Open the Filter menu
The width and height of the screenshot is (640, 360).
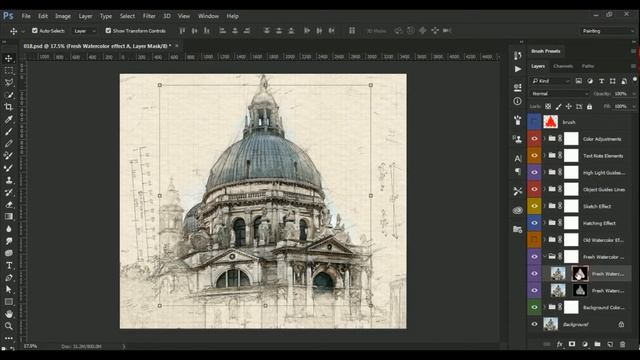pyautogui.click(x=149, y=16)
